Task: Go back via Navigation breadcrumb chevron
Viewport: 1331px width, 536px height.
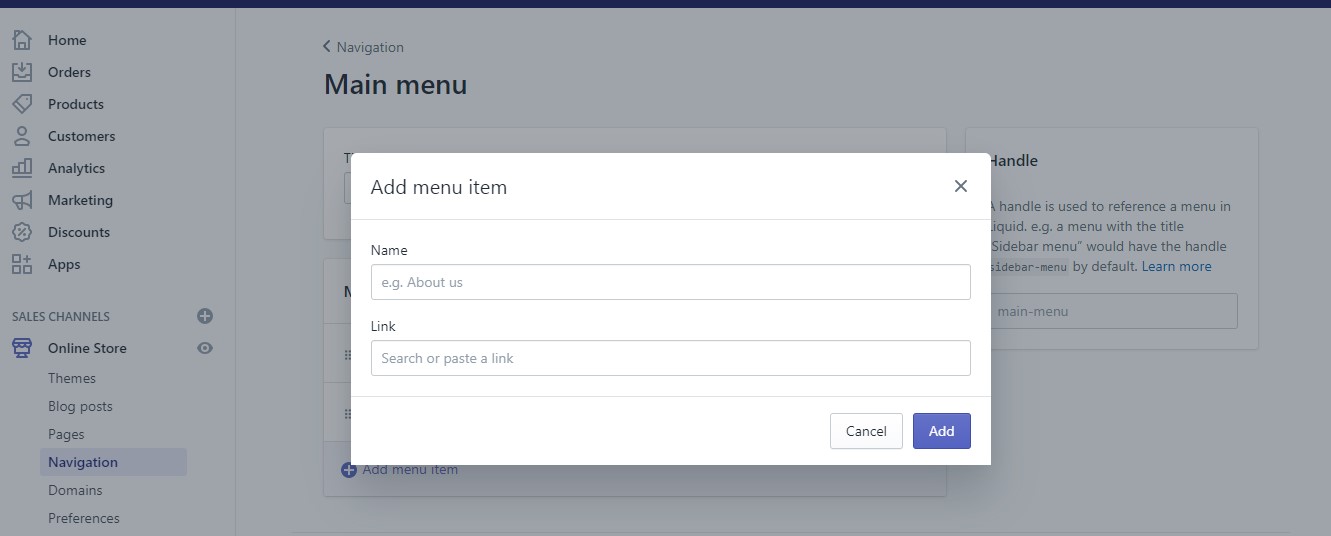Action: (327, 47)
